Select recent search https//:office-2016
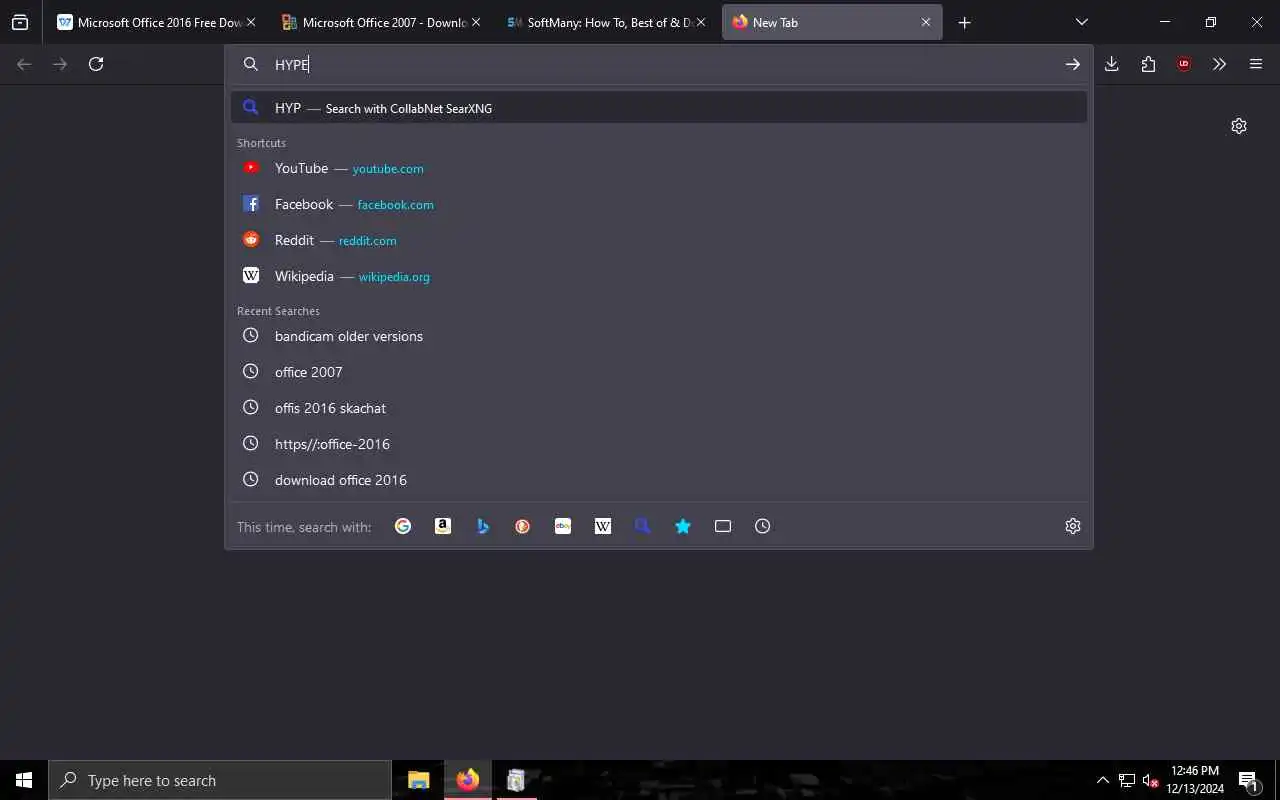 [659, 444]
